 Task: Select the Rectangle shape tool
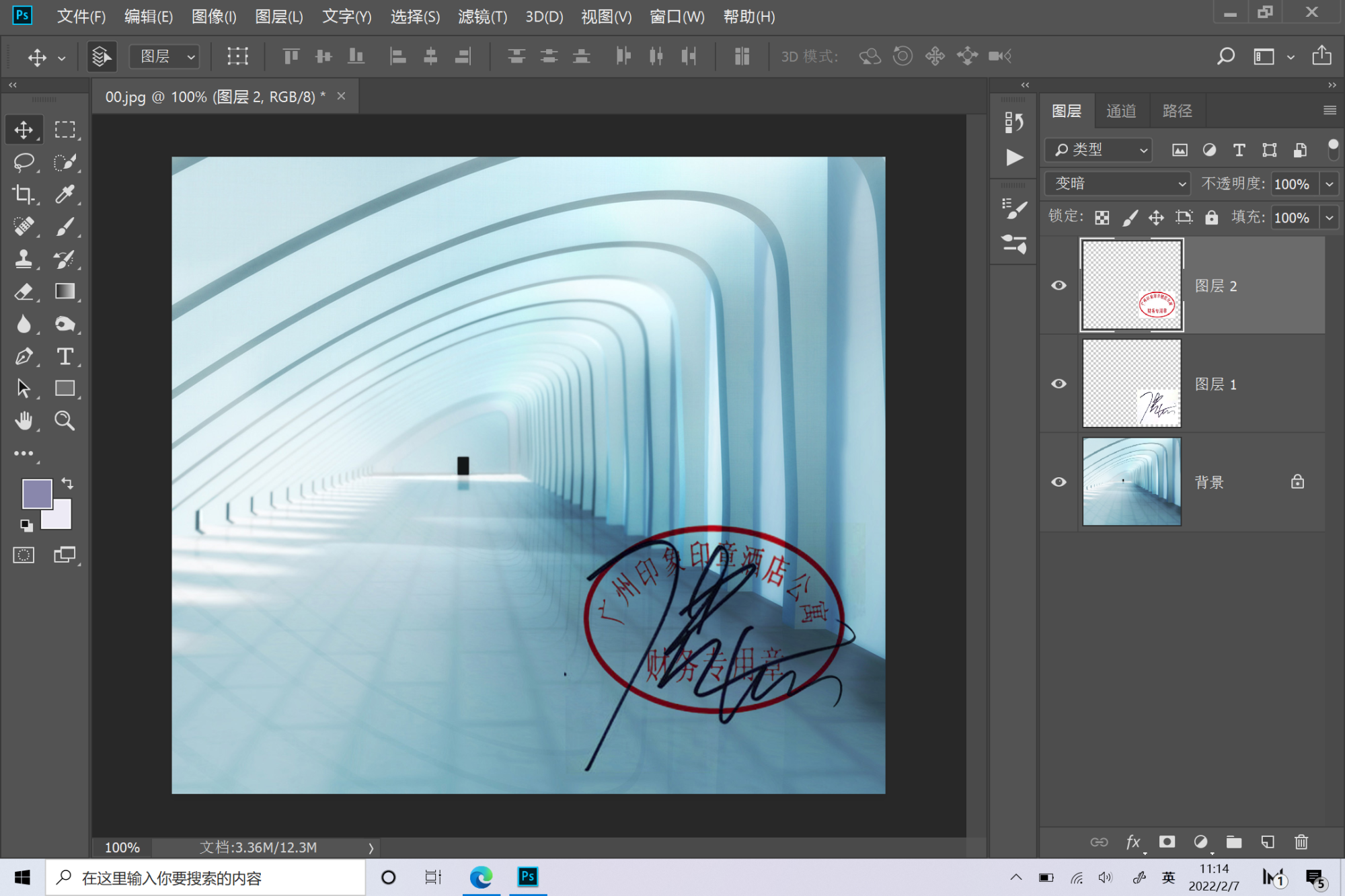click(x=65, y=389)
